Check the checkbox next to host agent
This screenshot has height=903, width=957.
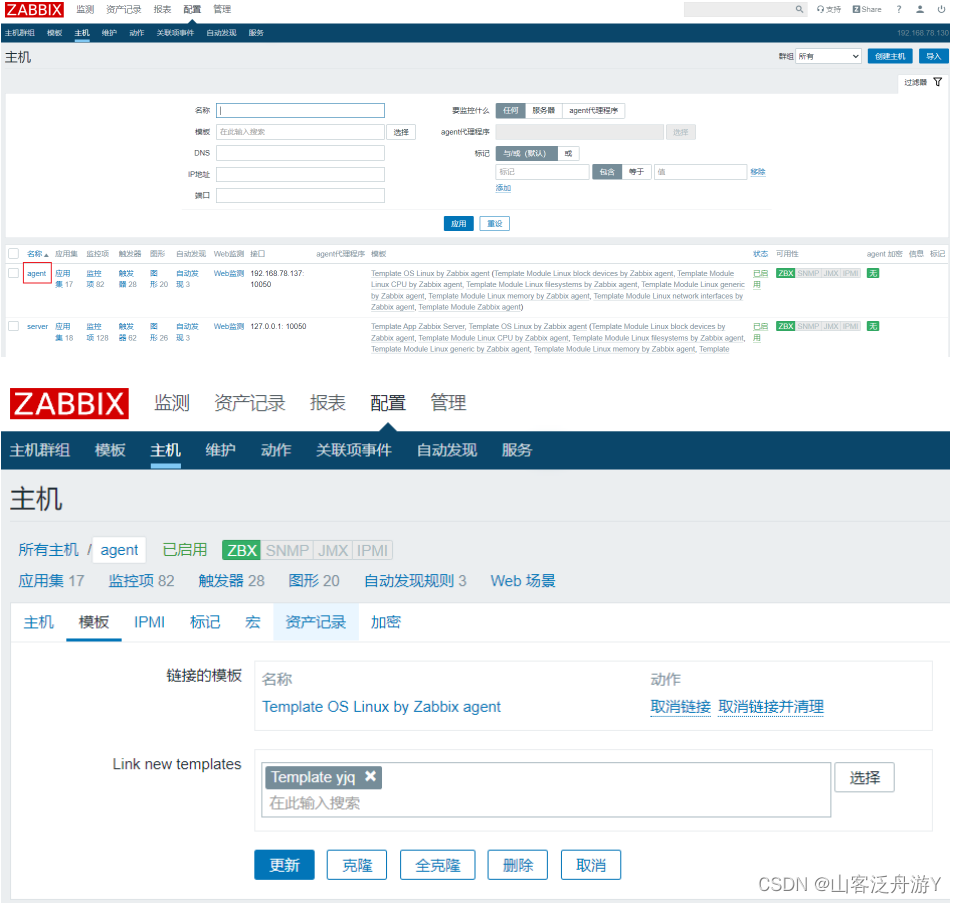(x=12, y=273)
